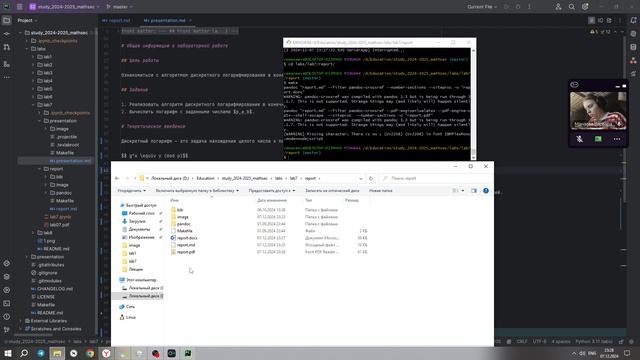
Task: Open the 'Упорядочить' dropdown in Explorer
Action: pyautogui.click(x=131, y=191)
